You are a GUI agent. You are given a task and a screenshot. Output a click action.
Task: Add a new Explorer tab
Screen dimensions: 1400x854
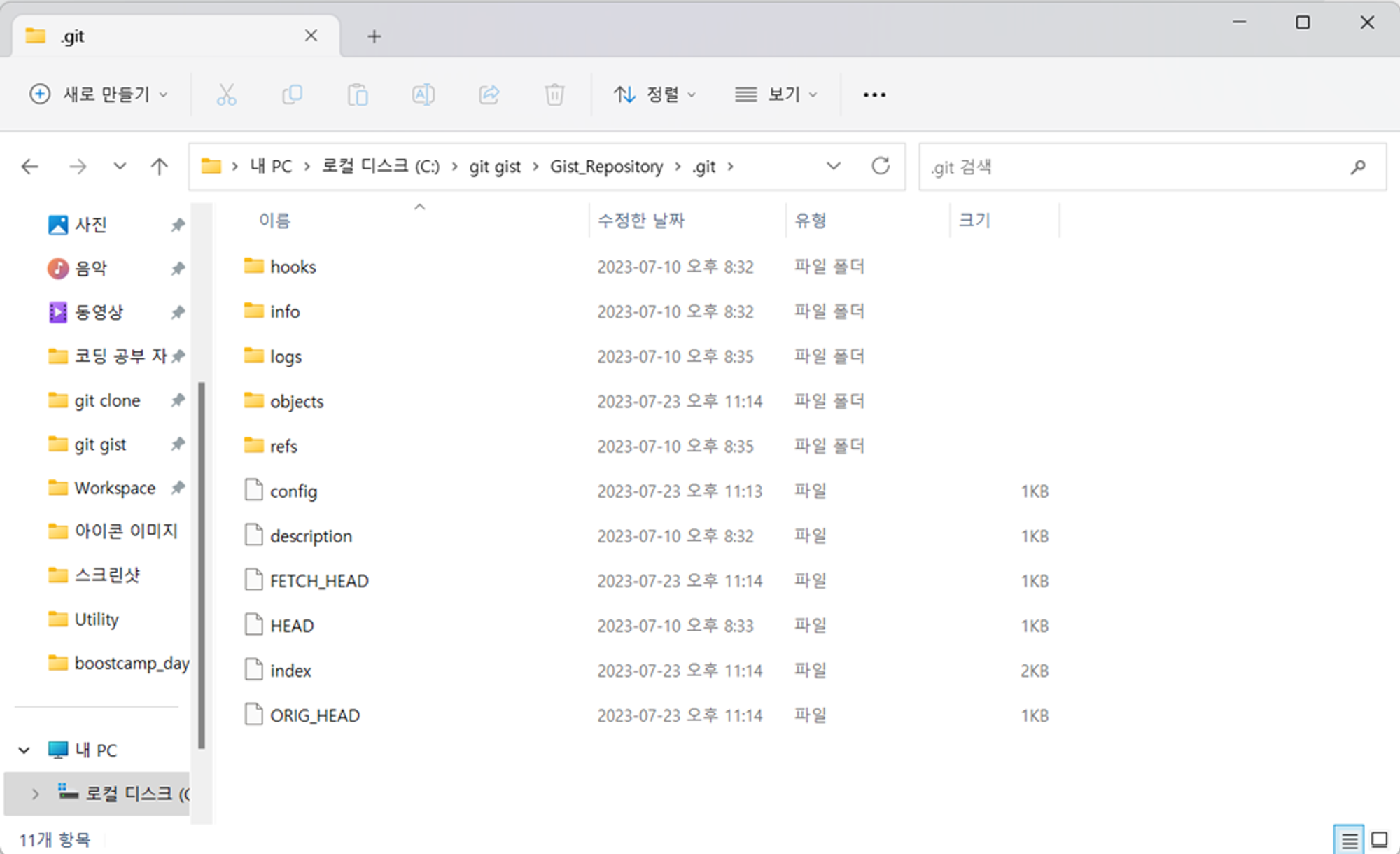click(x=374, y=36)
